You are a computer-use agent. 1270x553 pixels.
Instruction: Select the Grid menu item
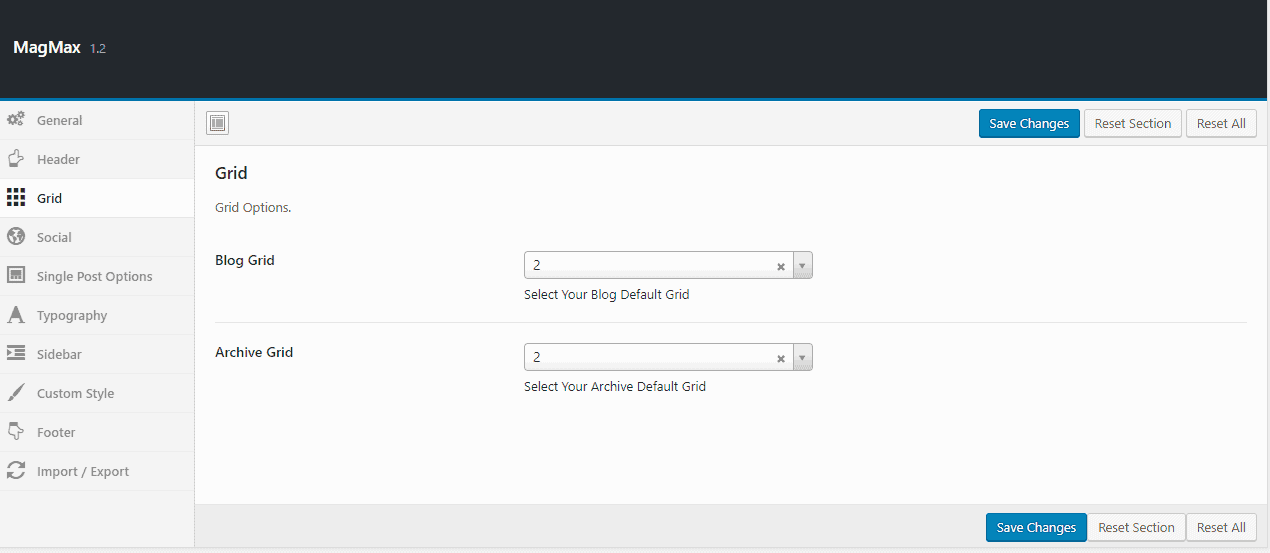(x=49, y=198)
